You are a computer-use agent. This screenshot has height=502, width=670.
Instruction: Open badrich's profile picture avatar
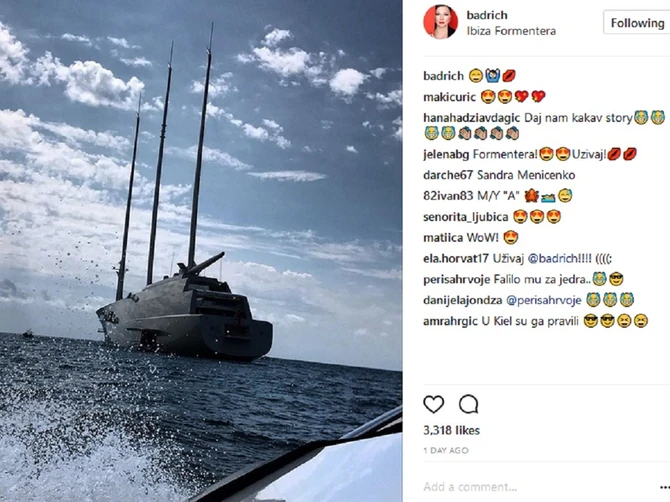pos(440,21)
